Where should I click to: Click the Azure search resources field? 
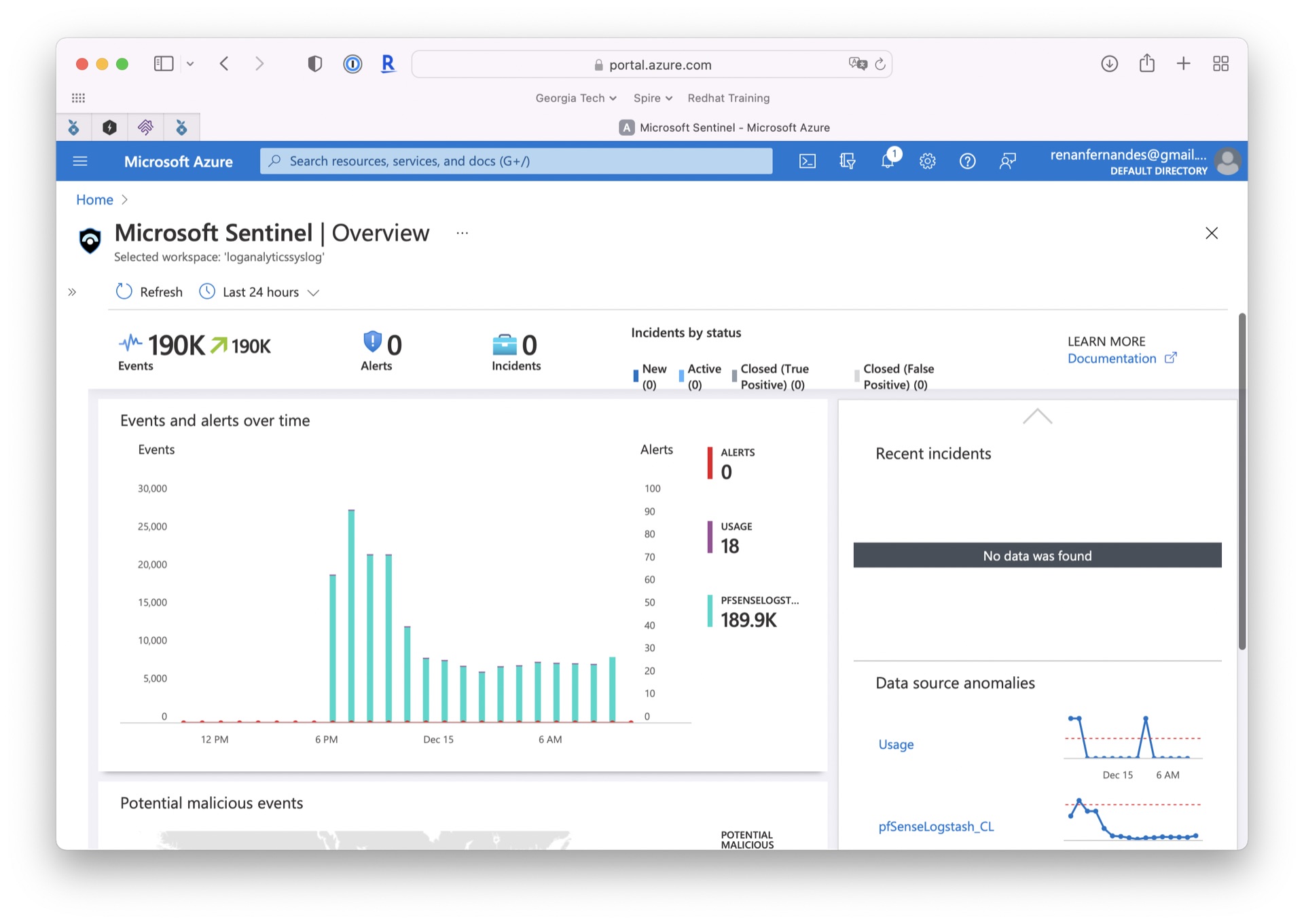coord(516,161)
